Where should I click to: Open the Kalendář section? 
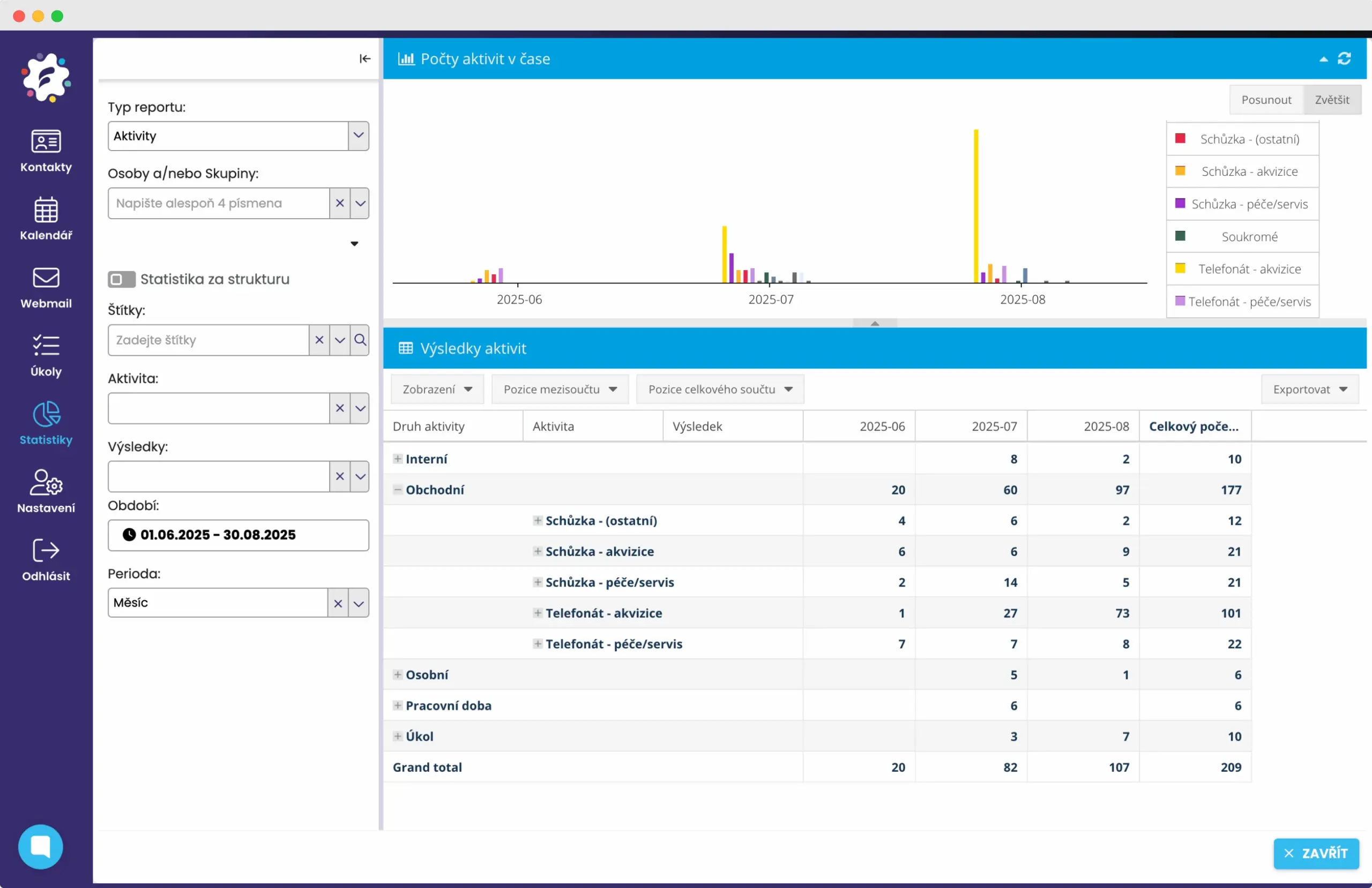pos(46,219)
